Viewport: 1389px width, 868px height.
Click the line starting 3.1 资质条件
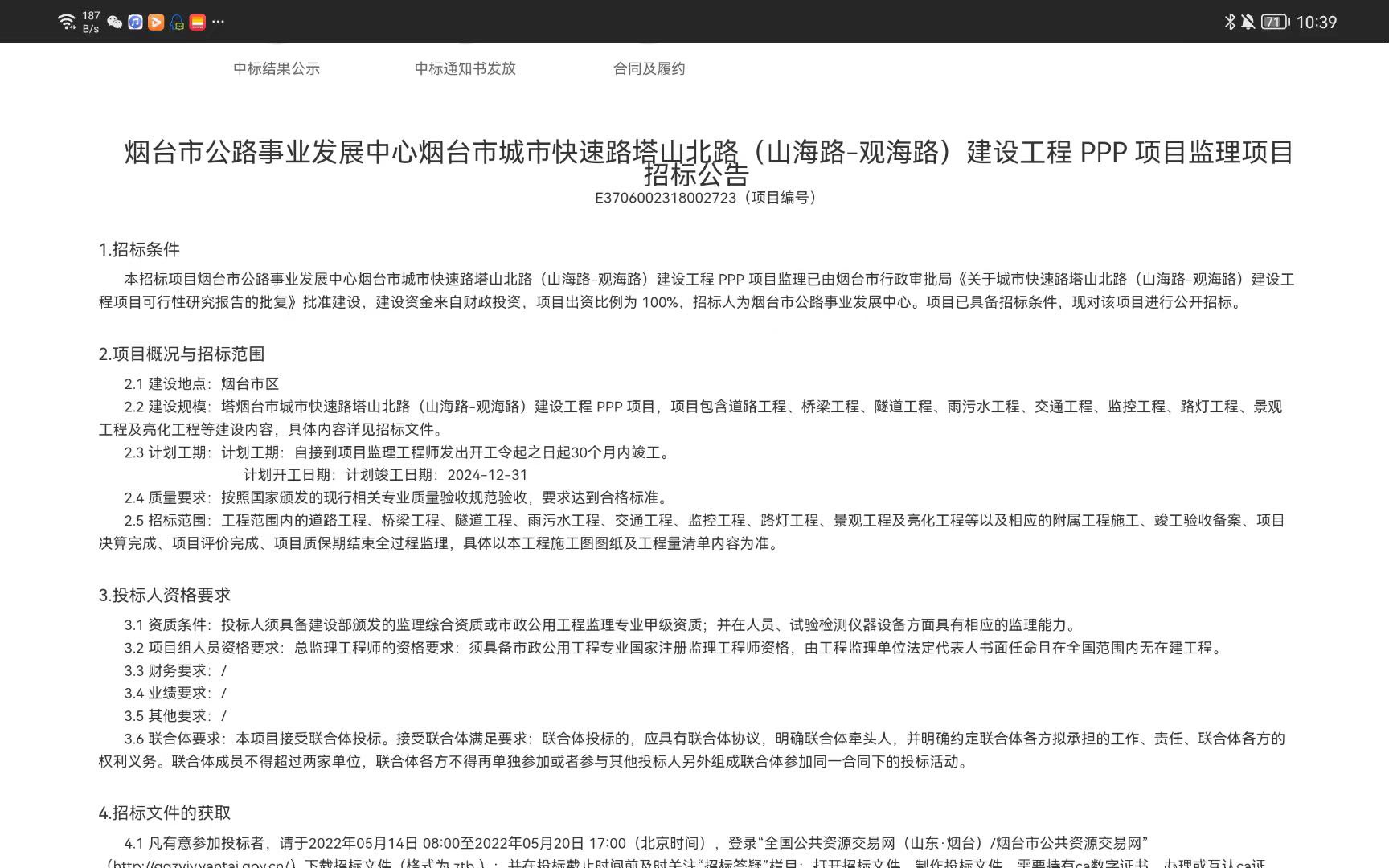602,624
